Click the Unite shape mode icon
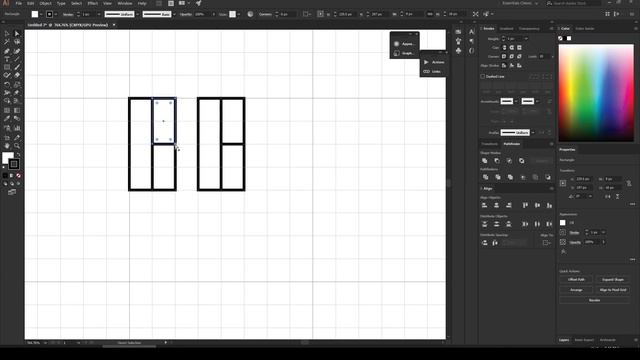Screen dimensions: 640x360 pyautogui.click(x=484, y=161)
